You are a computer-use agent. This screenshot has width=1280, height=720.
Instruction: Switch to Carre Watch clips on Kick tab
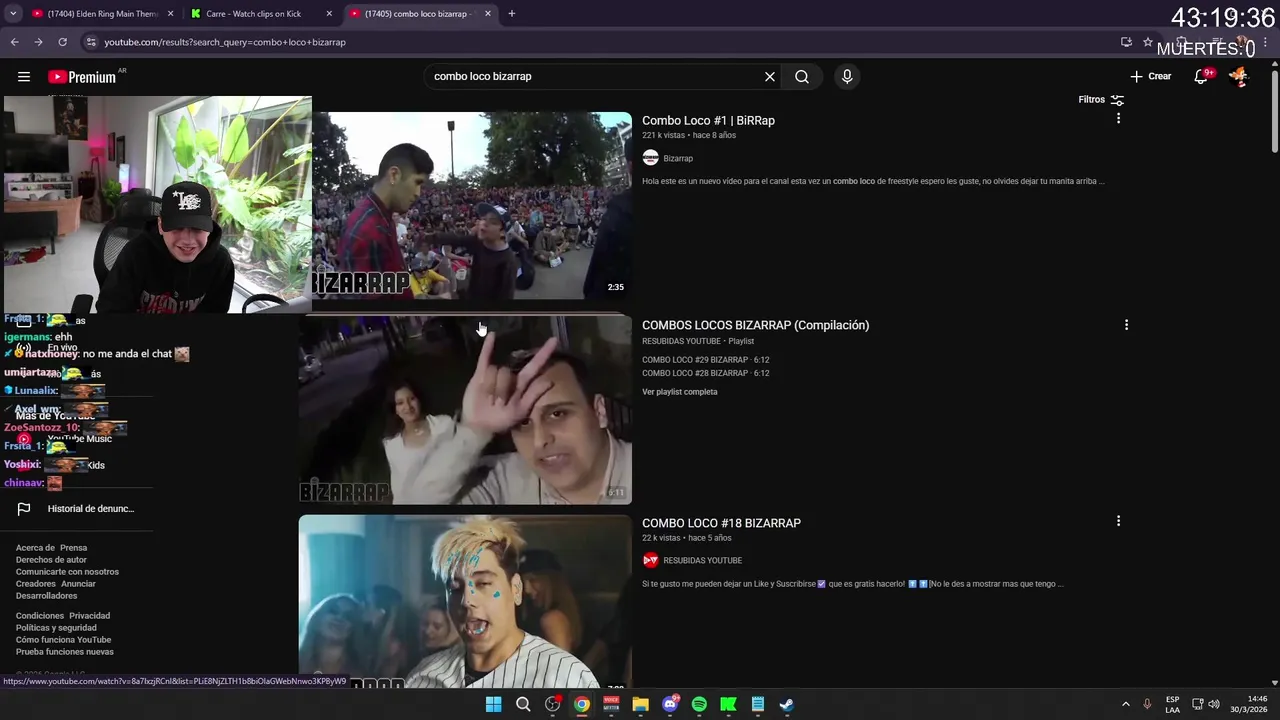coord(260,14)
